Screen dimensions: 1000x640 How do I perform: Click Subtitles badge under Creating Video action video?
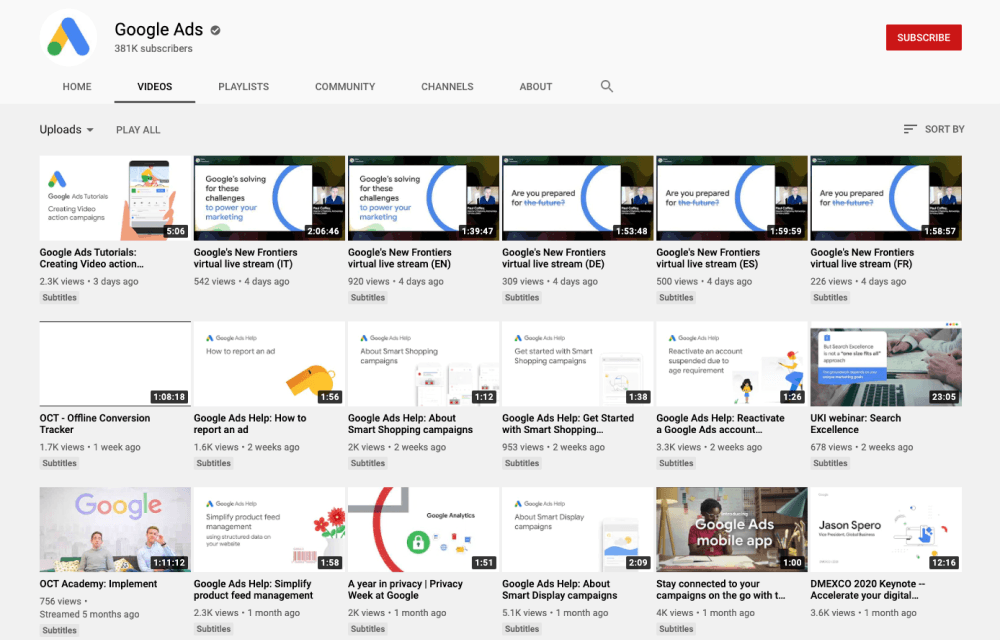point(59,298)
